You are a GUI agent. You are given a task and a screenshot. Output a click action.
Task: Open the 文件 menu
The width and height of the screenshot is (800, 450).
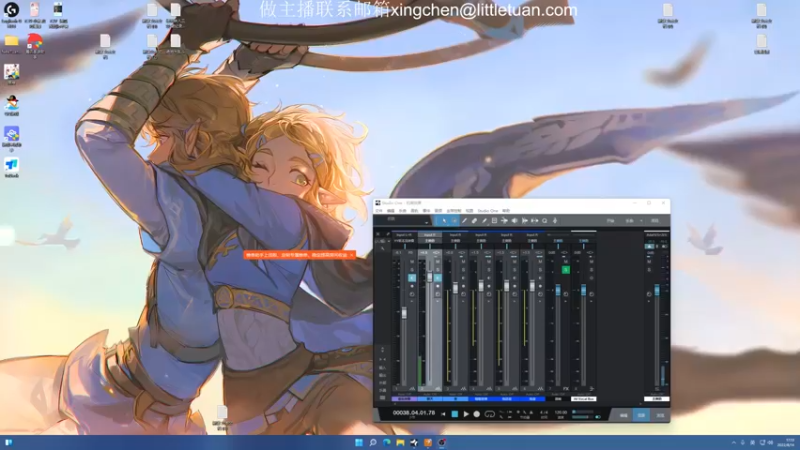[379, 211]
